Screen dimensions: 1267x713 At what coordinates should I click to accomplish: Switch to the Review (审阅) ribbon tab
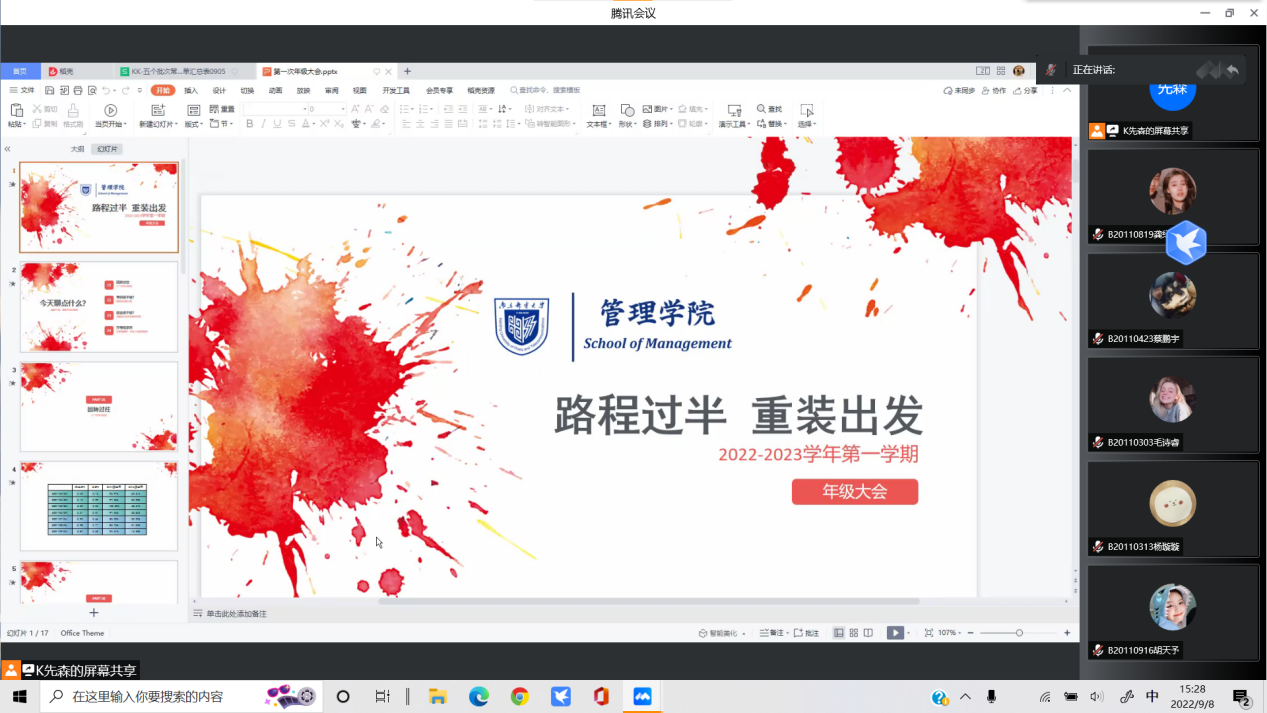[331, 90]
